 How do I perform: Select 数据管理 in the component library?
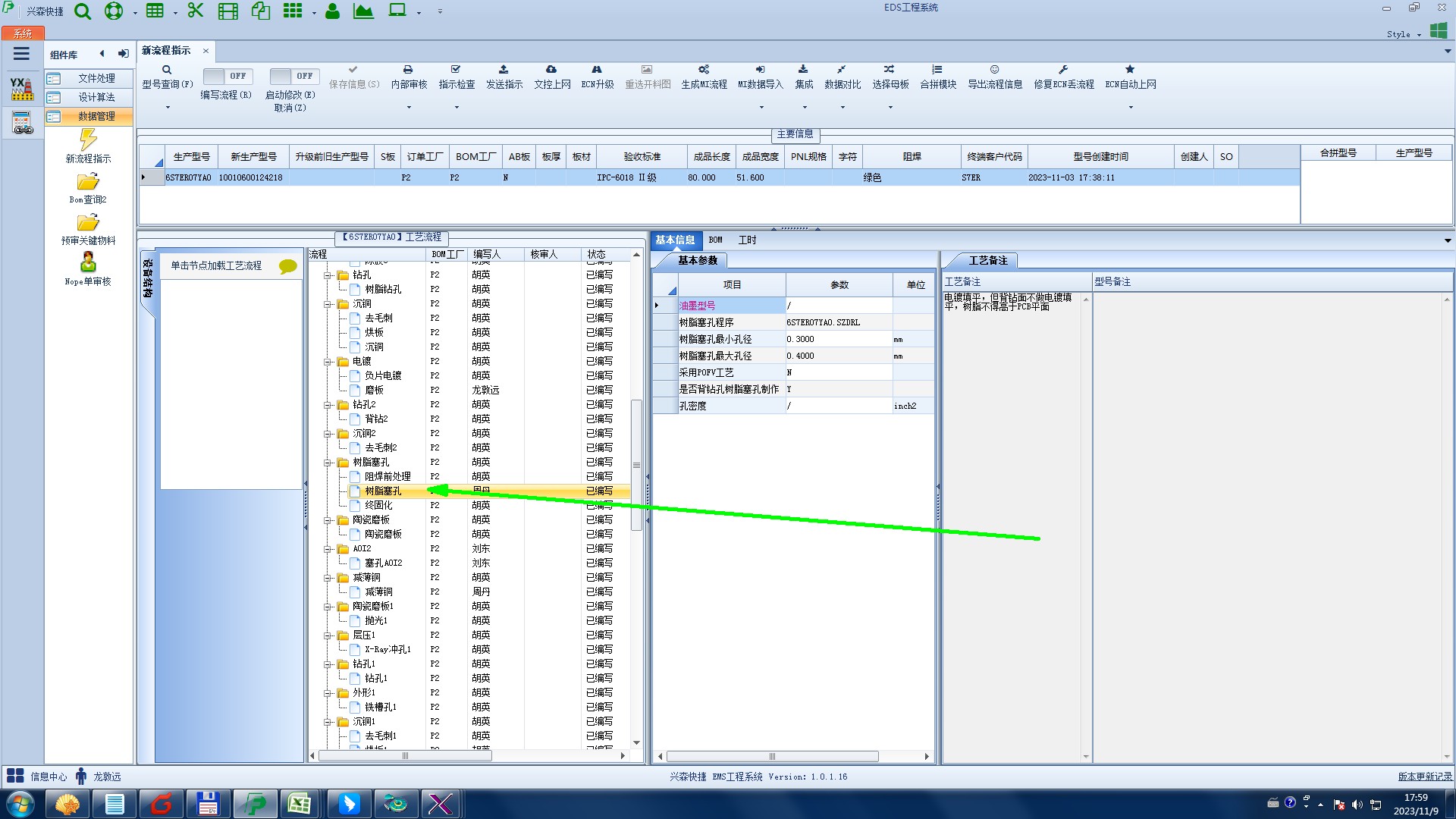pyautogui.click(x=96, y=116)
